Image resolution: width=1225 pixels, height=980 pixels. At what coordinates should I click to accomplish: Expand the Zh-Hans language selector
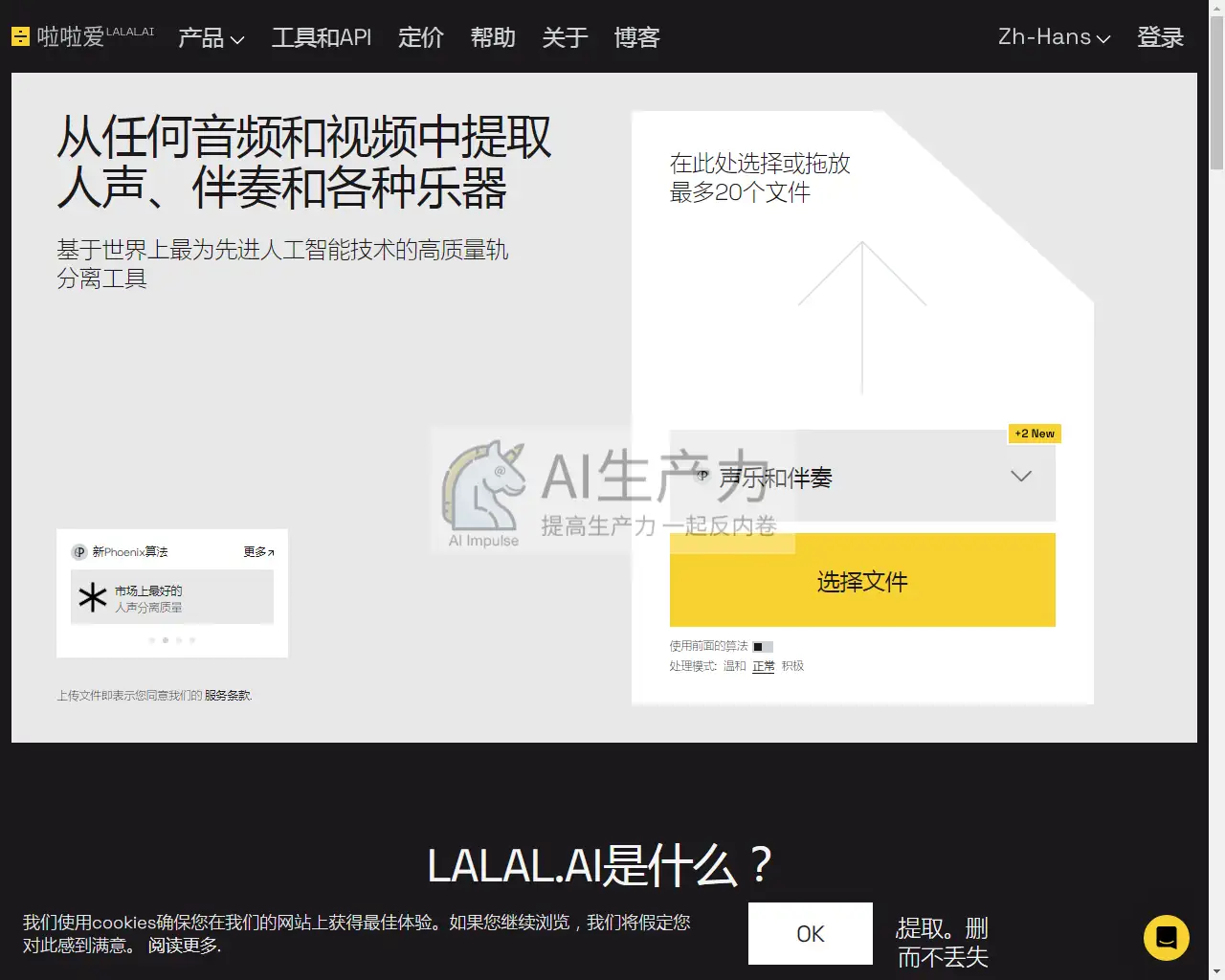click(1054, 37)
